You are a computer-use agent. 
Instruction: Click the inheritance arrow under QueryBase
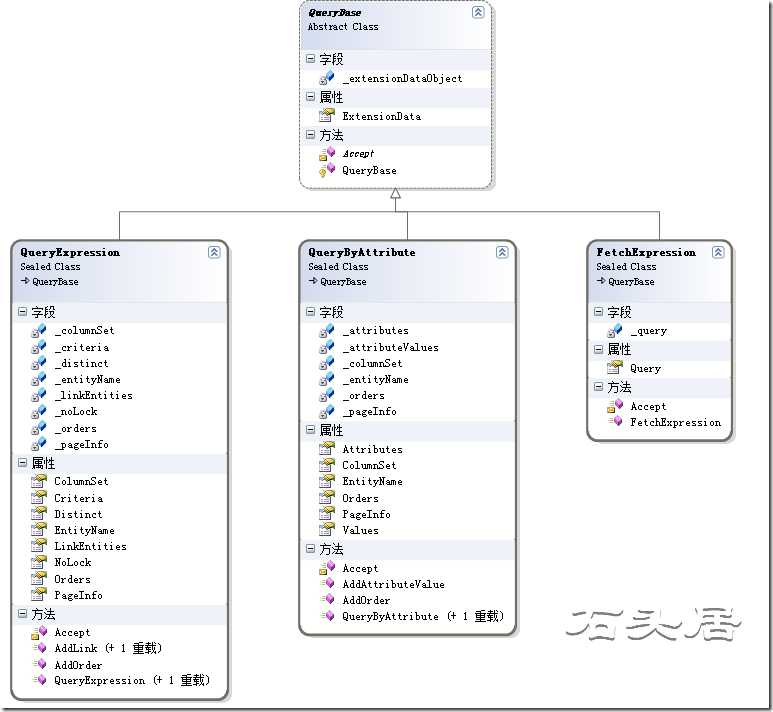pyautogui.click(x=395, y=193)
